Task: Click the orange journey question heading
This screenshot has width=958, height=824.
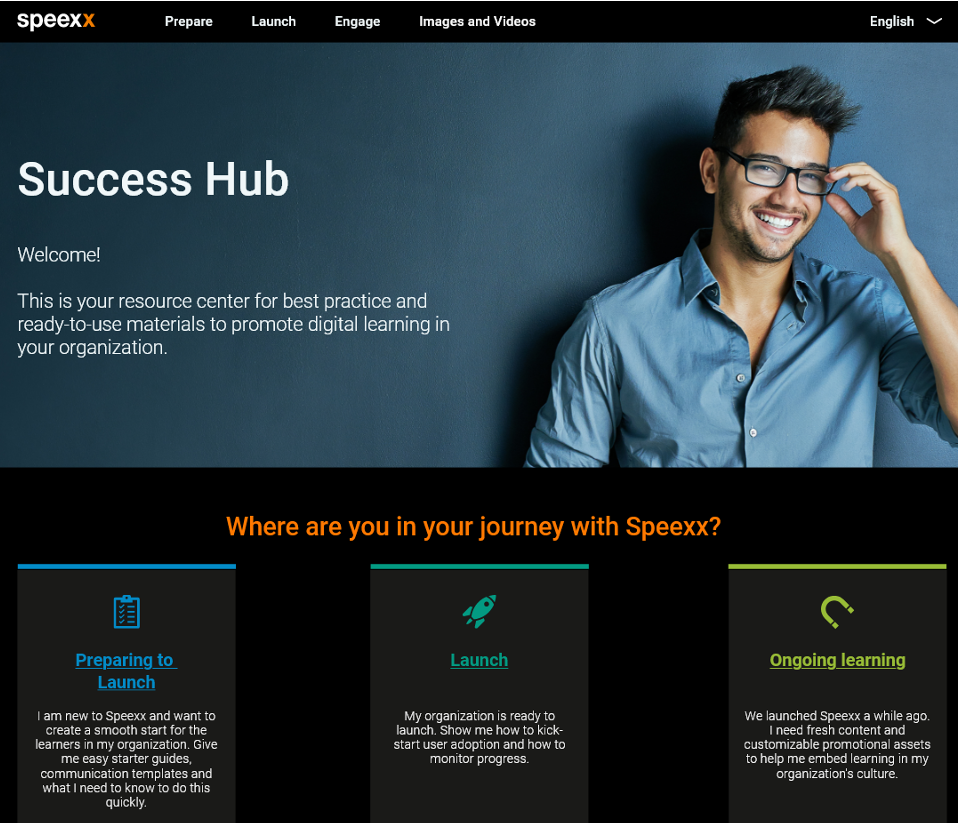Action: click(x=474, y=527)
